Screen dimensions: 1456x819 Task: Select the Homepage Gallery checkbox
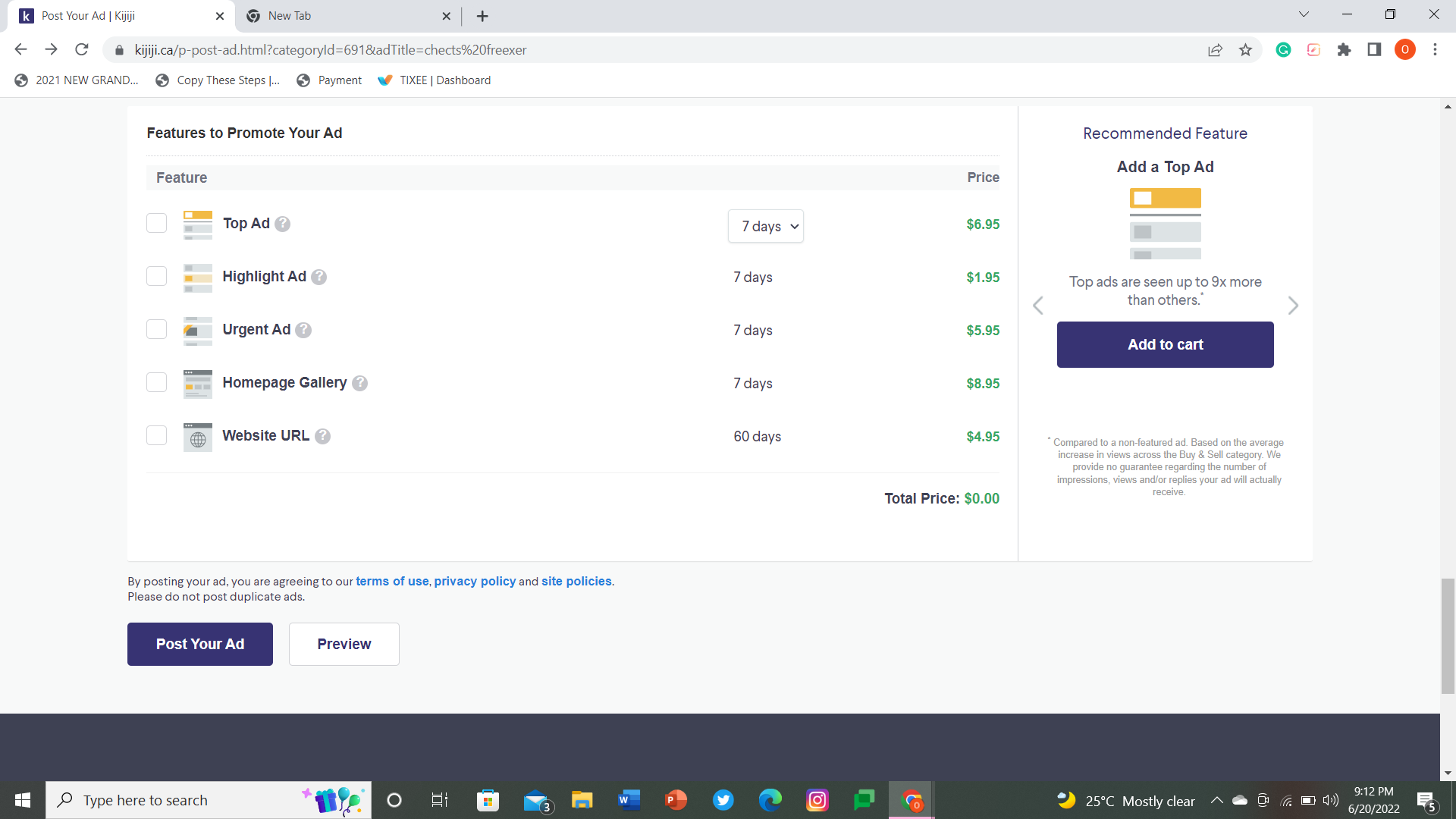156,383
